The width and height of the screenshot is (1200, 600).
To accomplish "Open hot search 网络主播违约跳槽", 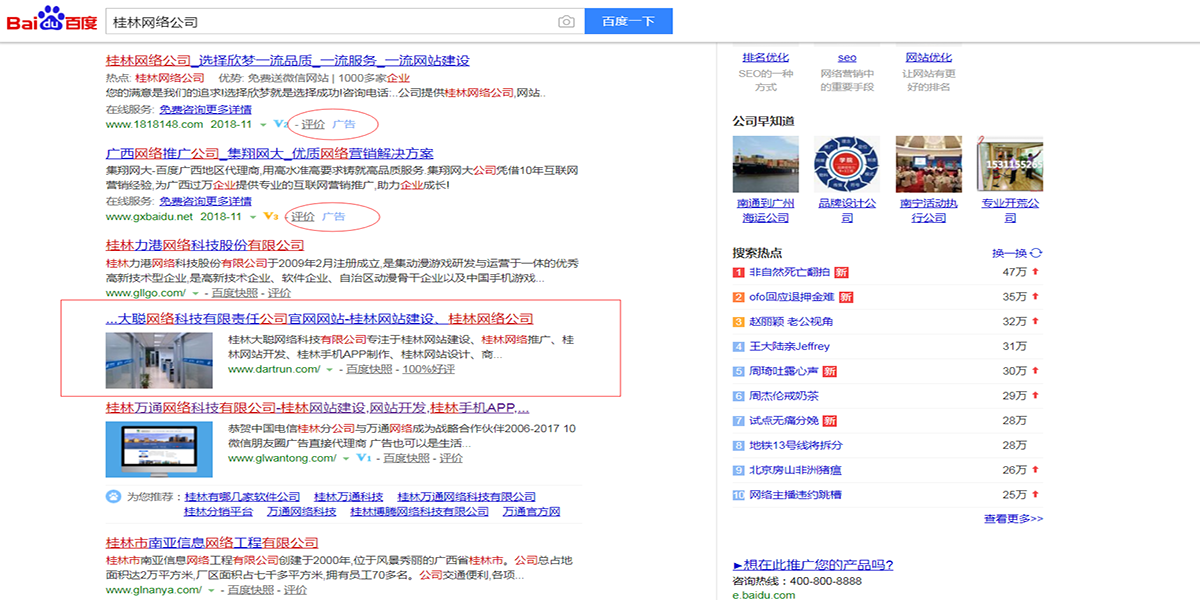I will pos(795,495).
